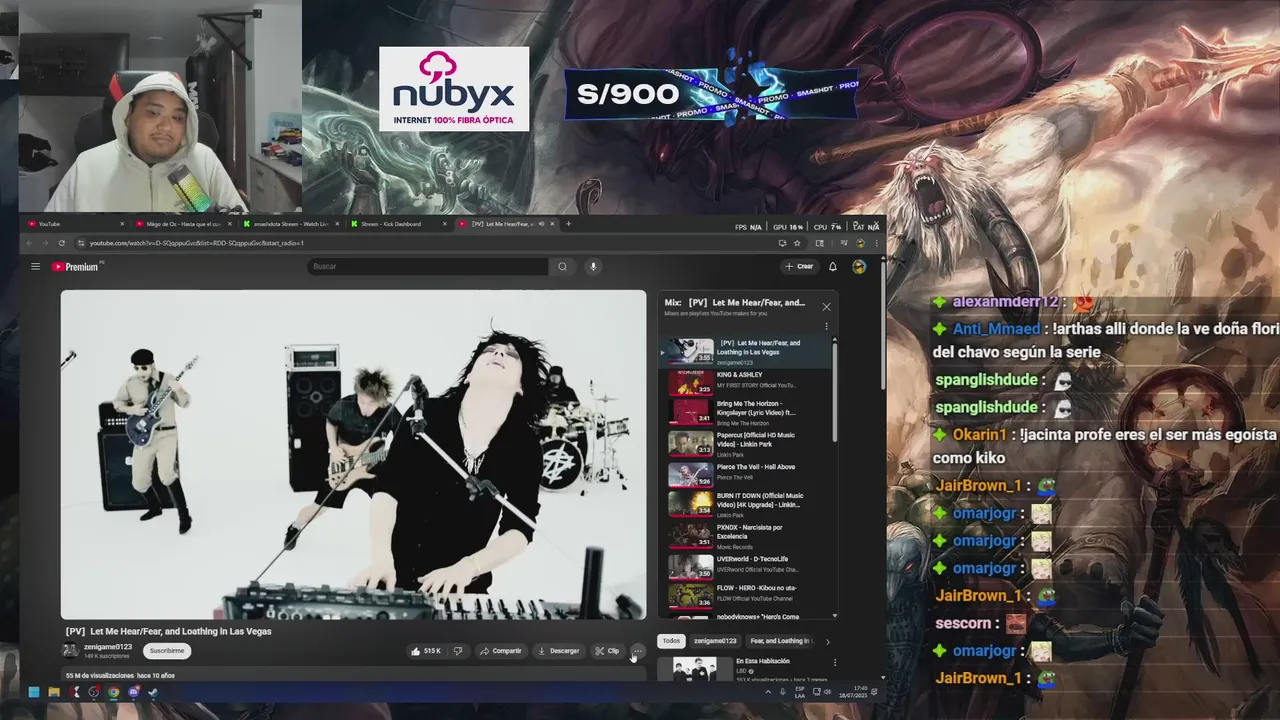This screenshot has width=1280, height=720.
Task: Click the Suscribirme button
Action: point(166,651)
